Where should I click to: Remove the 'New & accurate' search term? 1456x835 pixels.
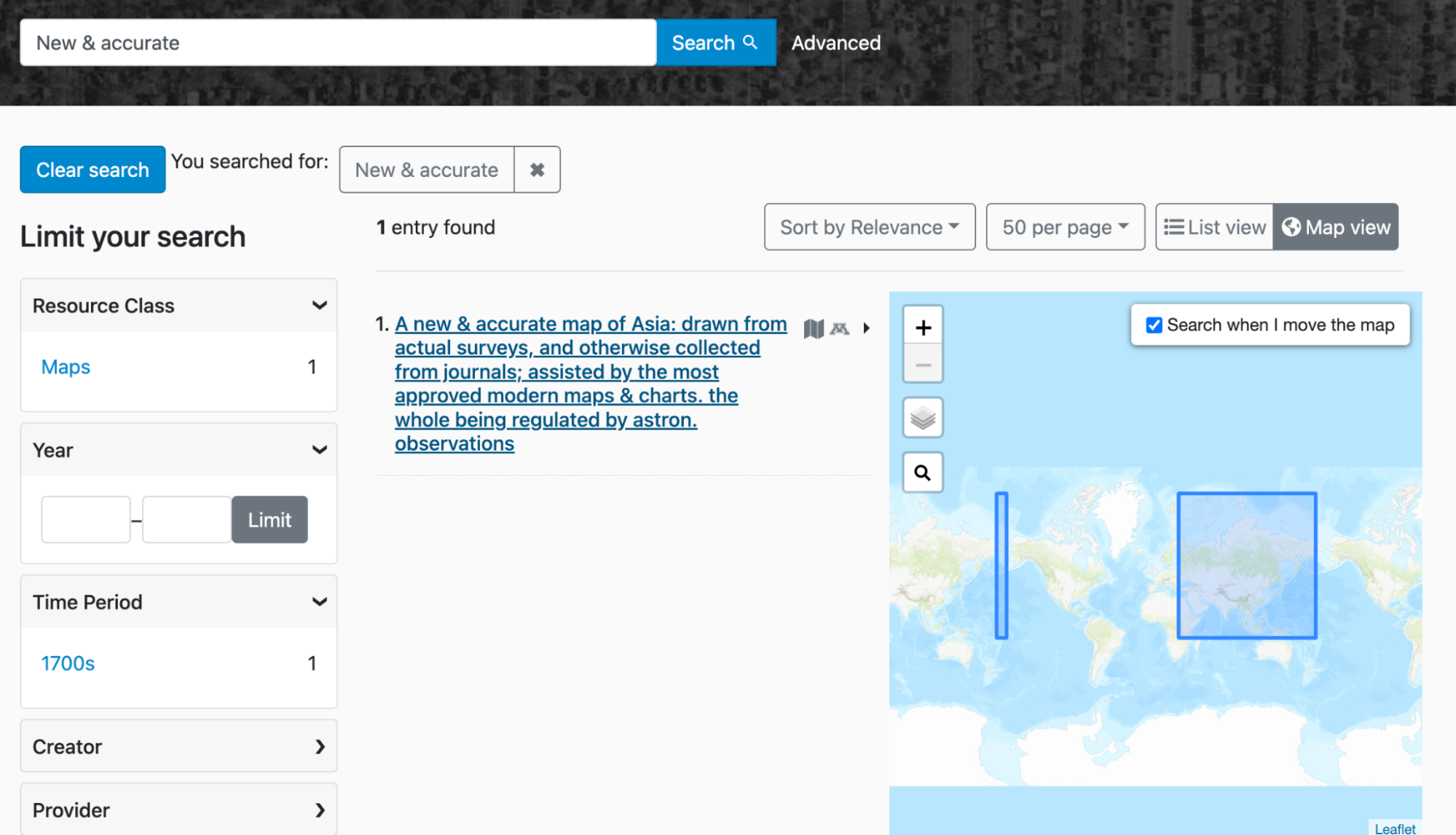(x=537, y=170)
